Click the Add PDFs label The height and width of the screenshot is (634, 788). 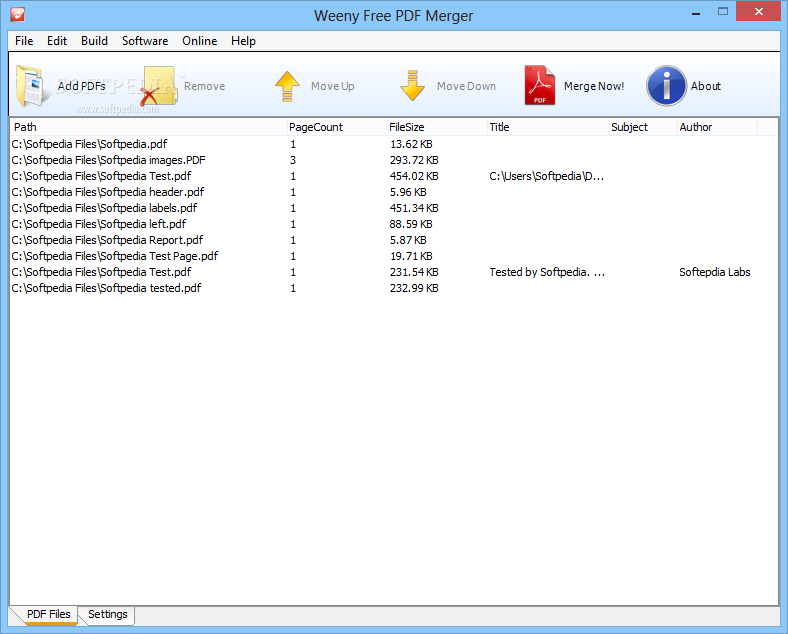(x=81, y=86)
